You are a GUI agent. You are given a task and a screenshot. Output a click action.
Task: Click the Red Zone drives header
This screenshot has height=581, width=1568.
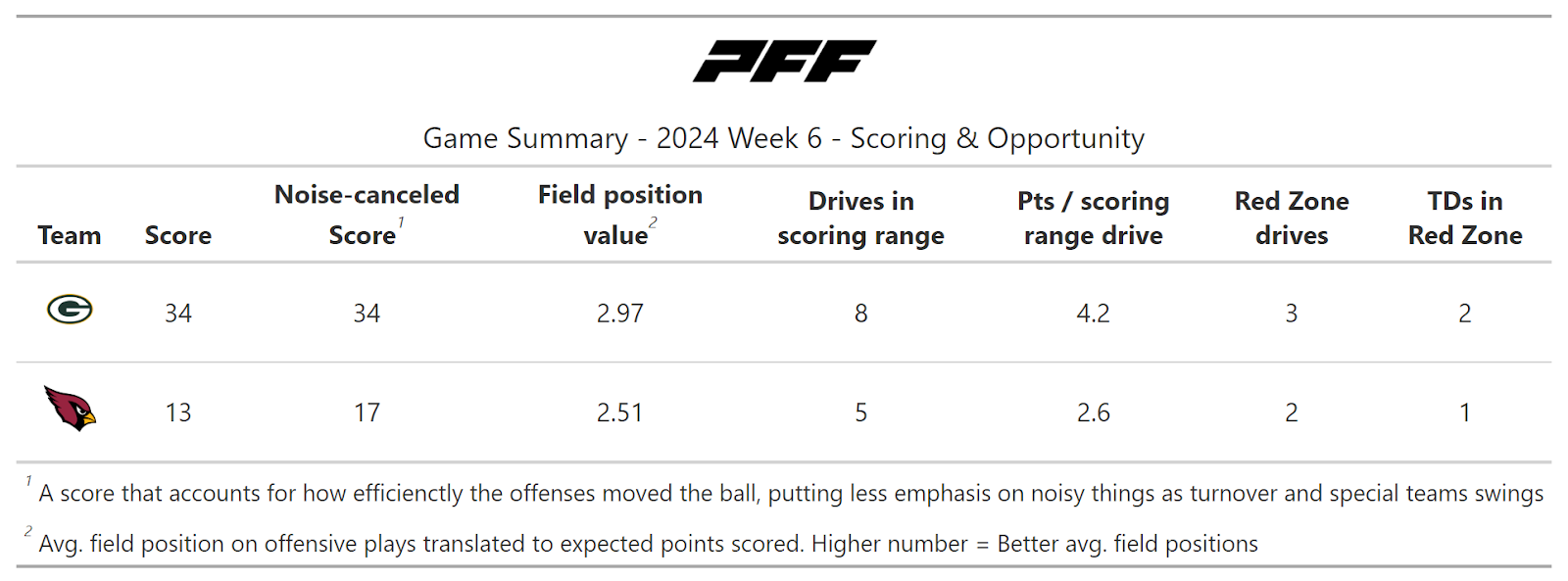click(1291, 218)
